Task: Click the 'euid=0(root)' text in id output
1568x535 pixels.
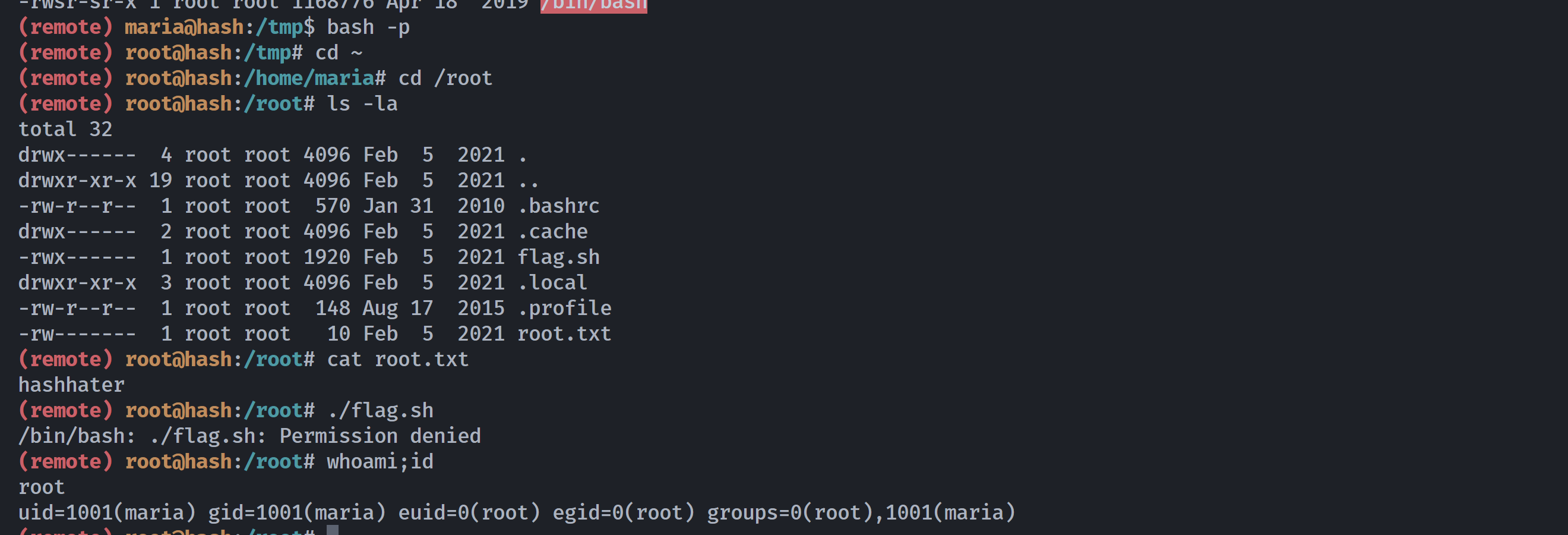Action: click(x=469, y=512)
